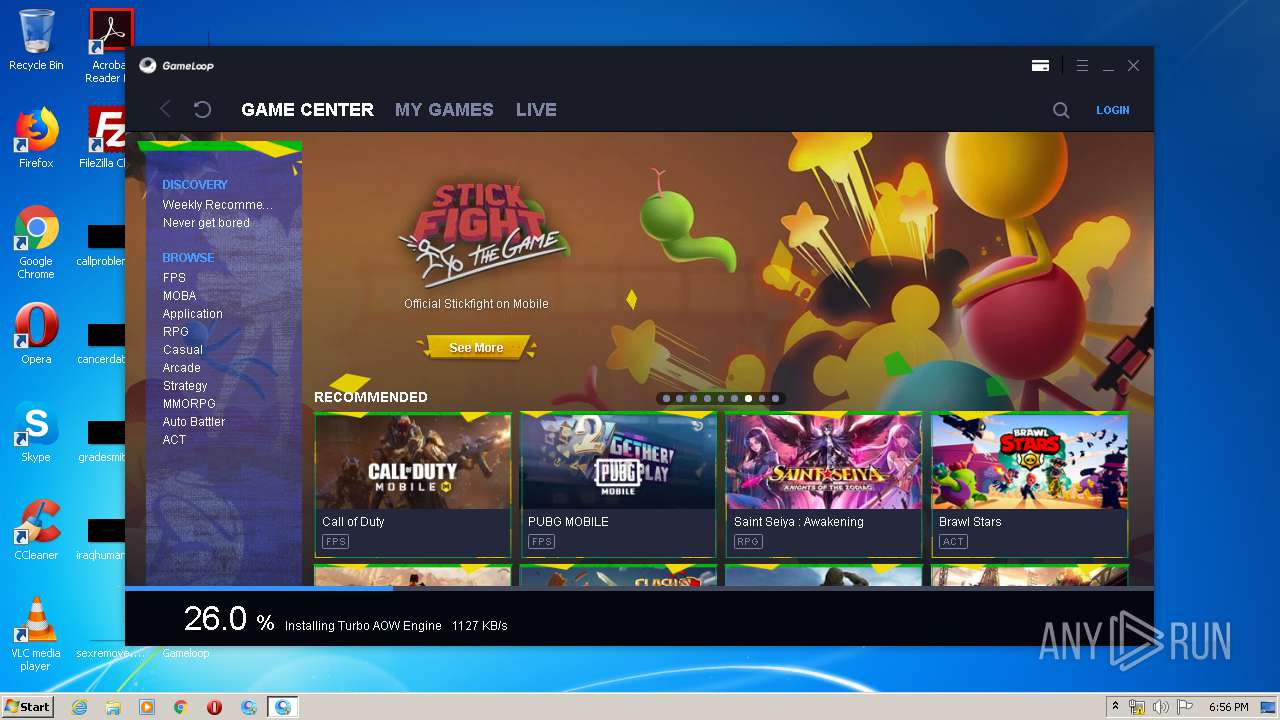The height and width of the screenshot is (720, 1280).
Task: Click the Google Chrome desktop icon
Action: 36,243
